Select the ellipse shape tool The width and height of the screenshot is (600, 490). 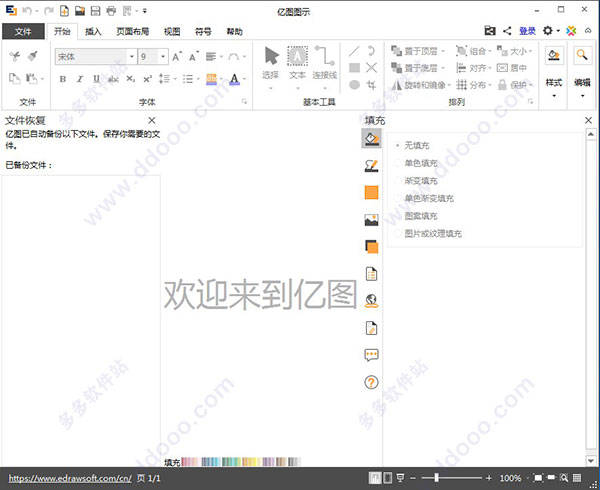(x=354, y=85)
